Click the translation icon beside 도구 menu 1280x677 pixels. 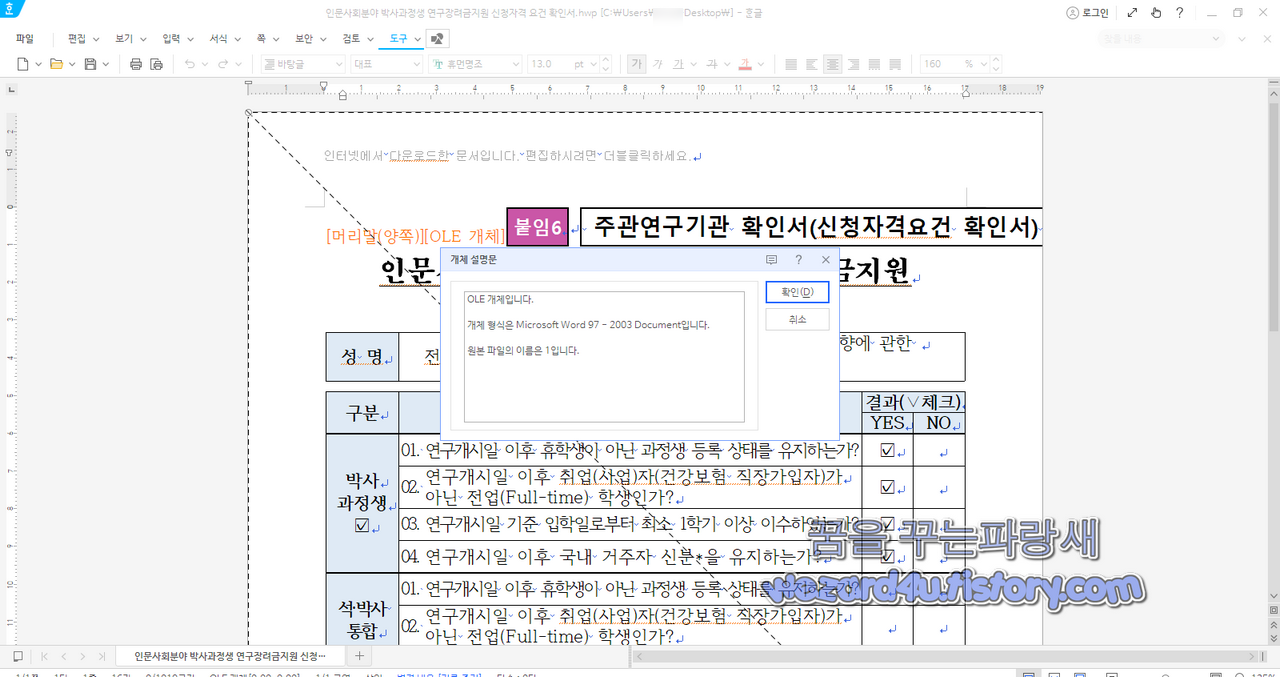coord(438,39)
